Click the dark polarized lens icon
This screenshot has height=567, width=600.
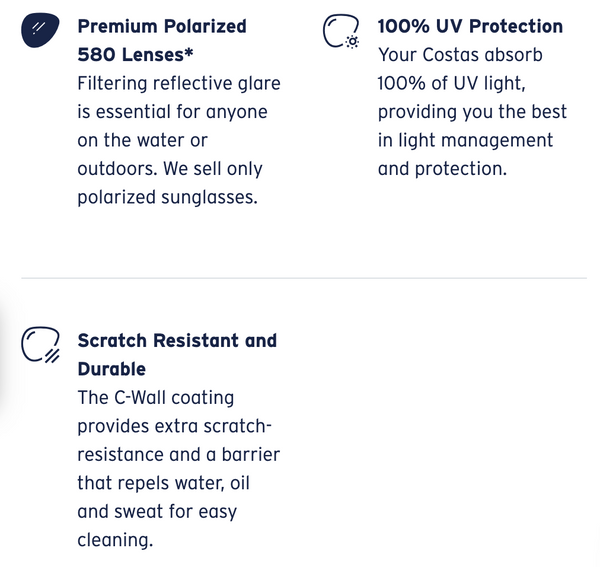click(x=39, y=33)
